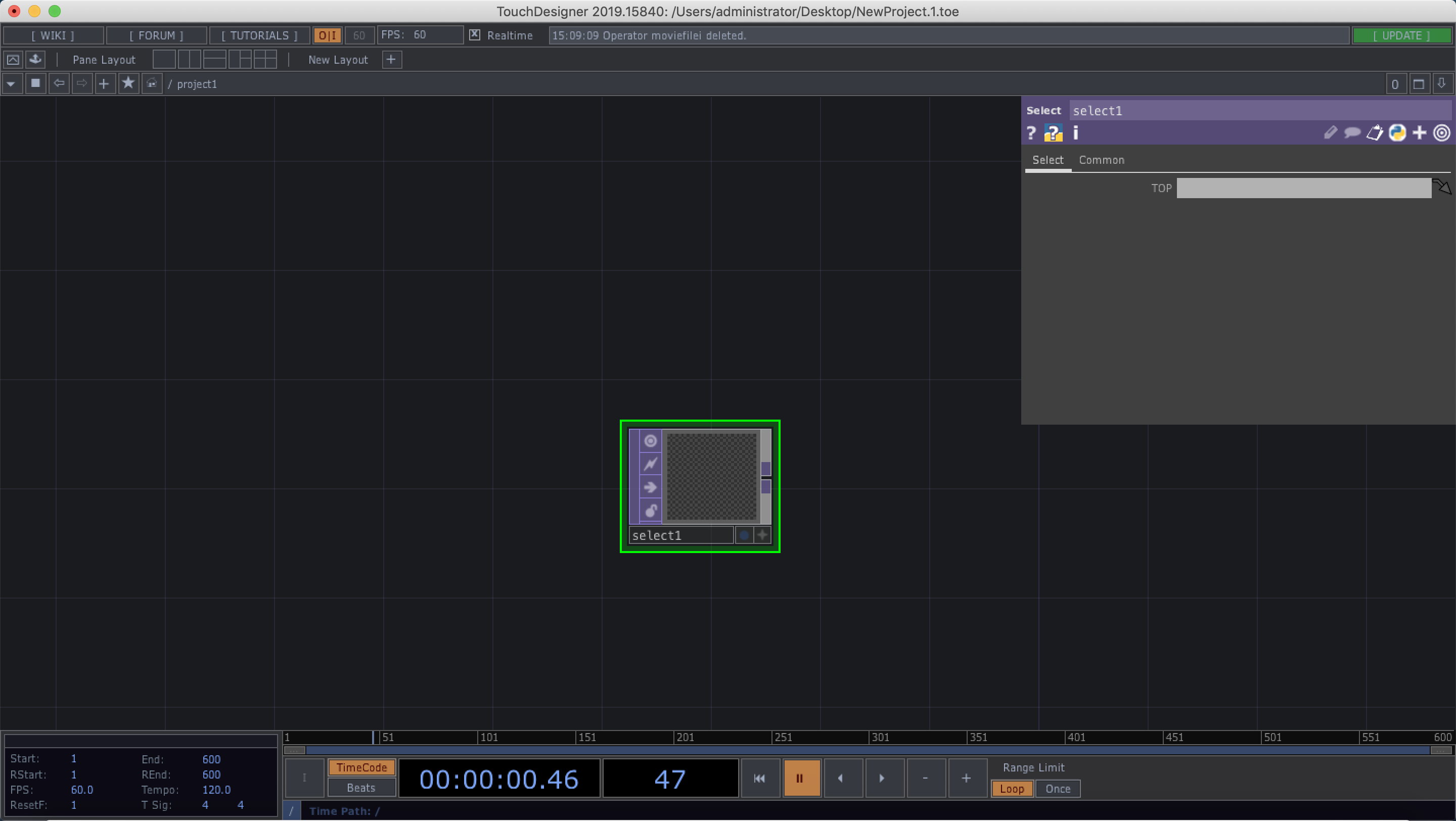Image resolution: width=1456 pixels, height=821 pixels.
Task: Open the node info dialog via the i icon
Action: [1075, 133]
